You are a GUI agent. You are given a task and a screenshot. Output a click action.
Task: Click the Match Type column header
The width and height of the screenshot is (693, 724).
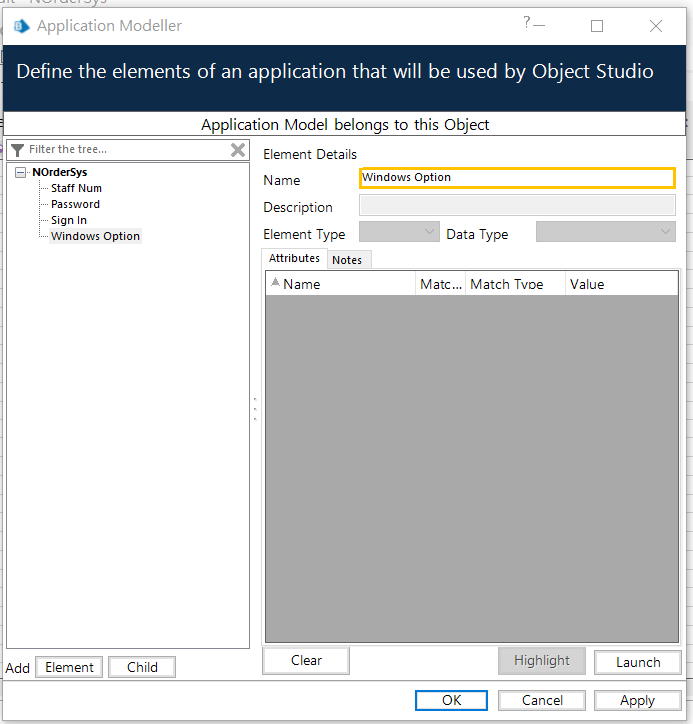[515, 284]
